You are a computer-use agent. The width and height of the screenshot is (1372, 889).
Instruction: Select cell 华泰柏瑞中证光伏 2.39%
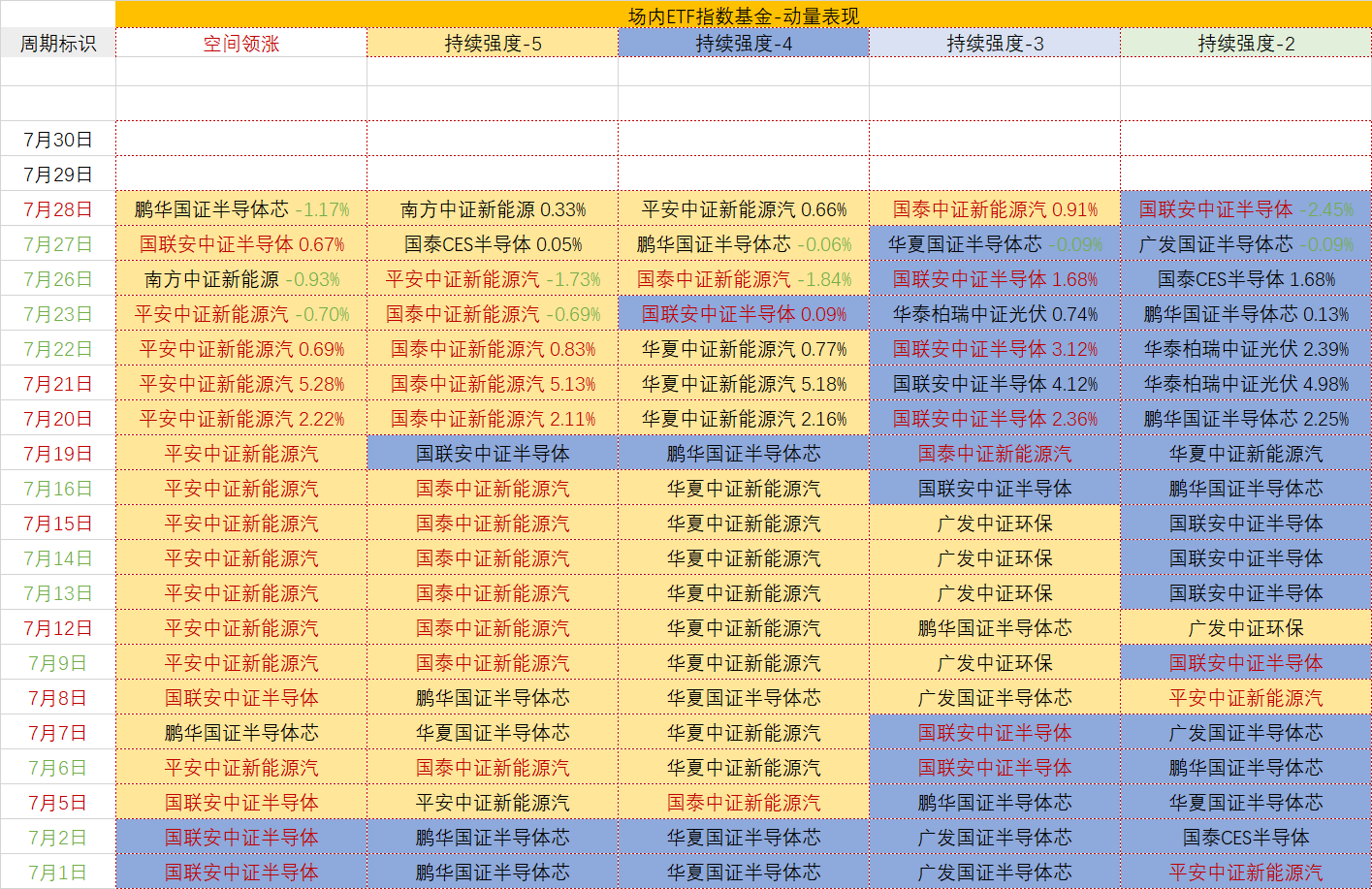(x=1246, y=349)
